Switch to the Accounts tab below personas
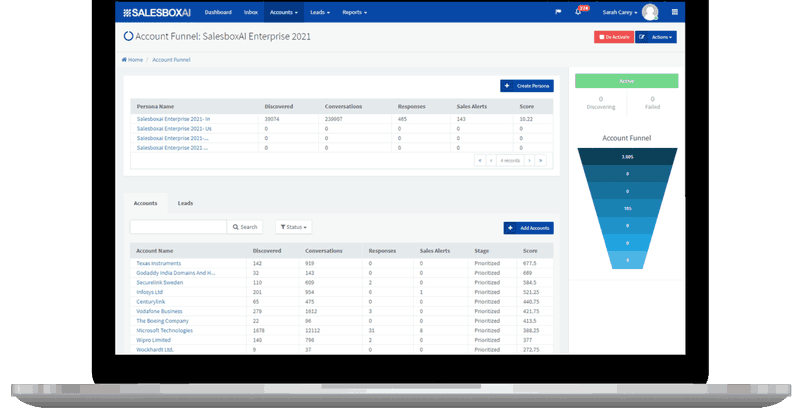This screenshot has height=419, width=800. (145, 203)
